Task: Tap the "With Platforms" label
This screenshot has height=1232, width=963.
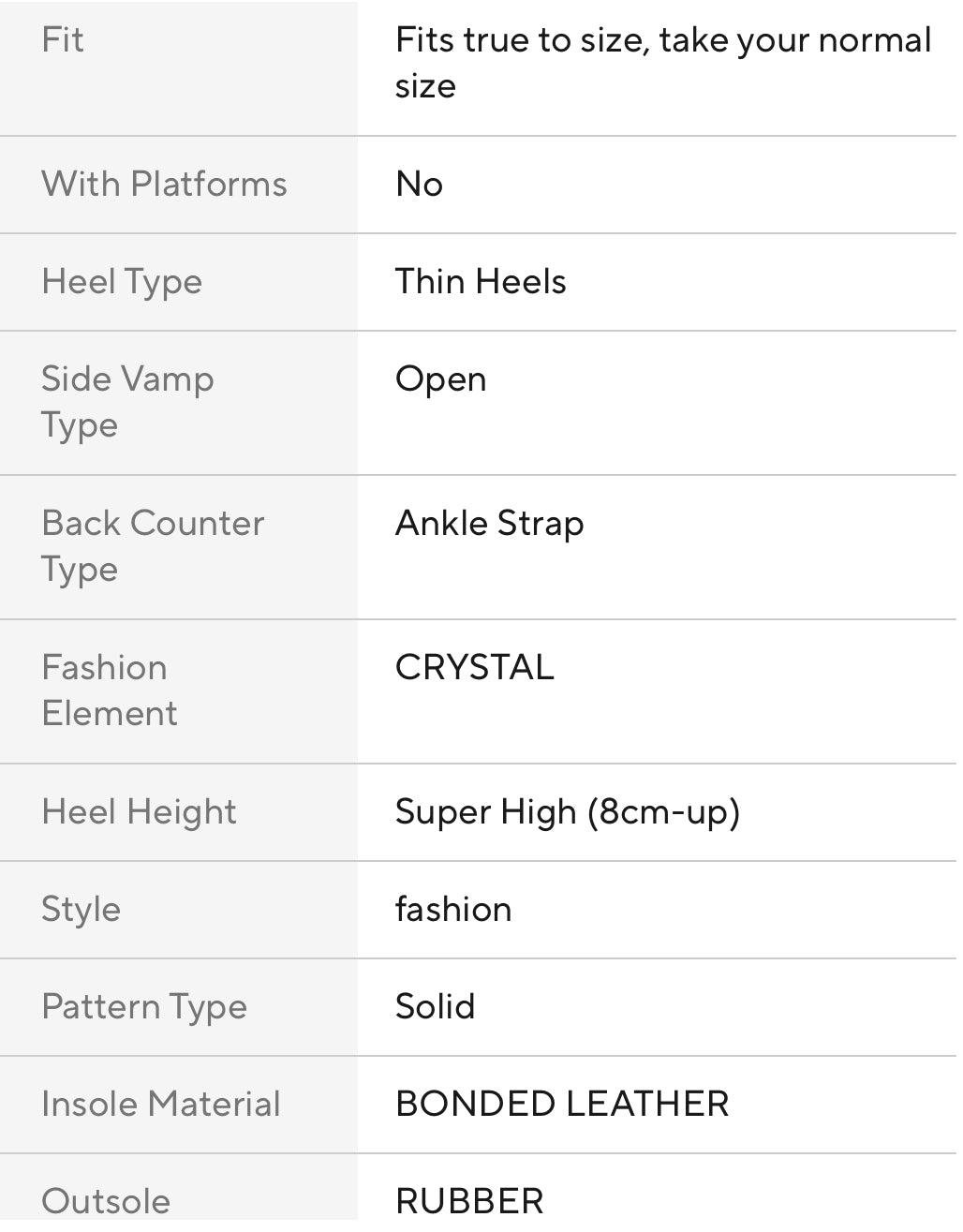Action: click(x=164, y=185)
